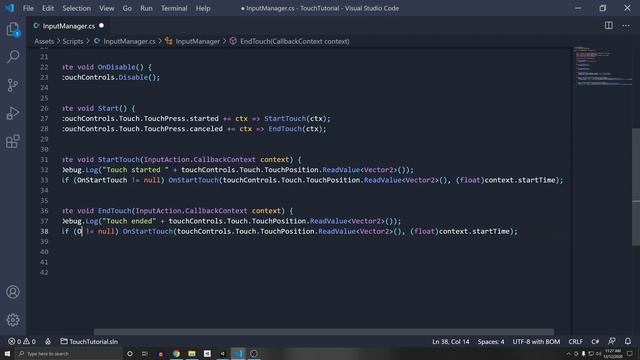Open the Search view in the activity bar
This screenshot has height=360, width=640.
[x=13, y=57]
